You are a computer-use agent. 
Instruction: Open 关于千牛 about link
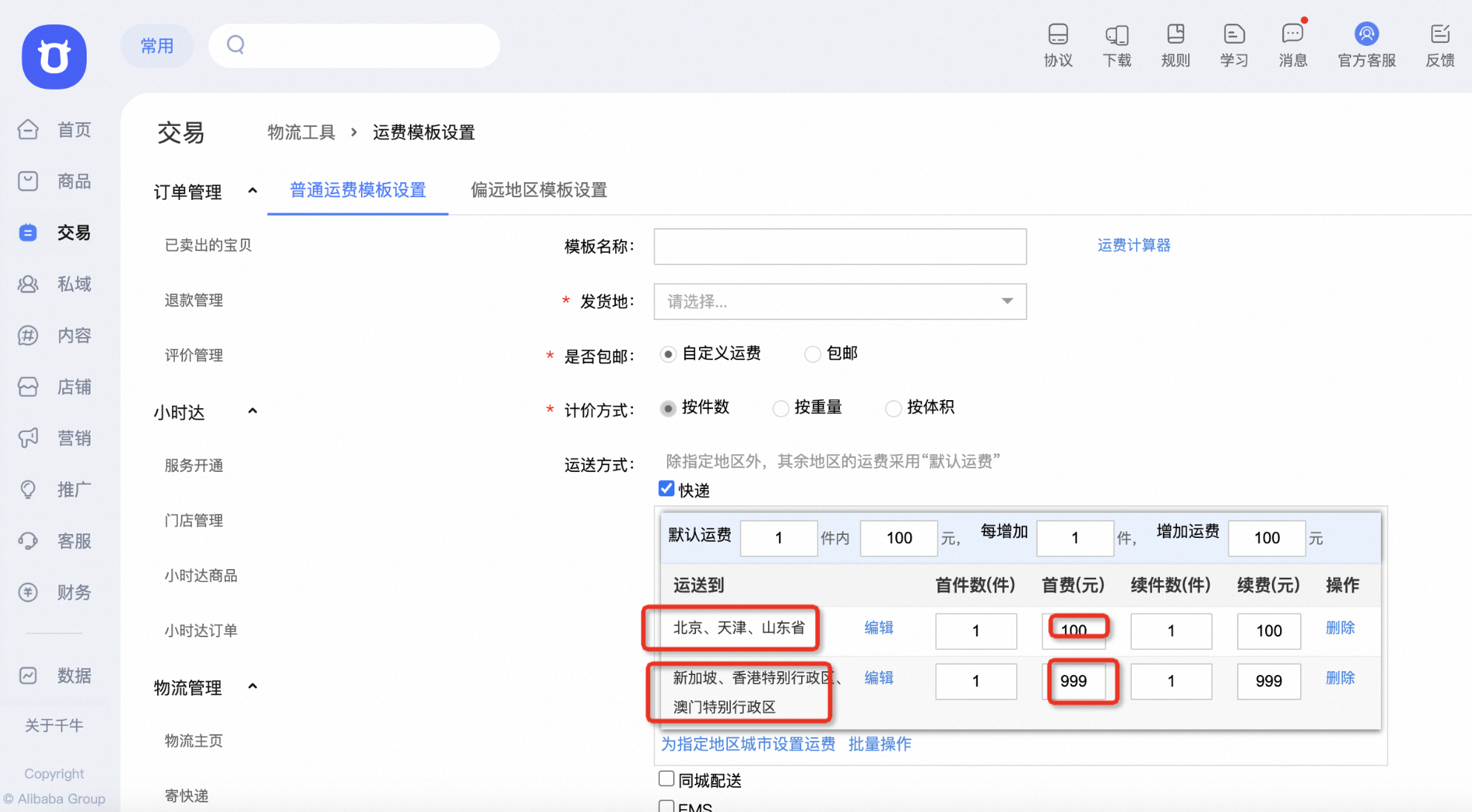point(54,725)
